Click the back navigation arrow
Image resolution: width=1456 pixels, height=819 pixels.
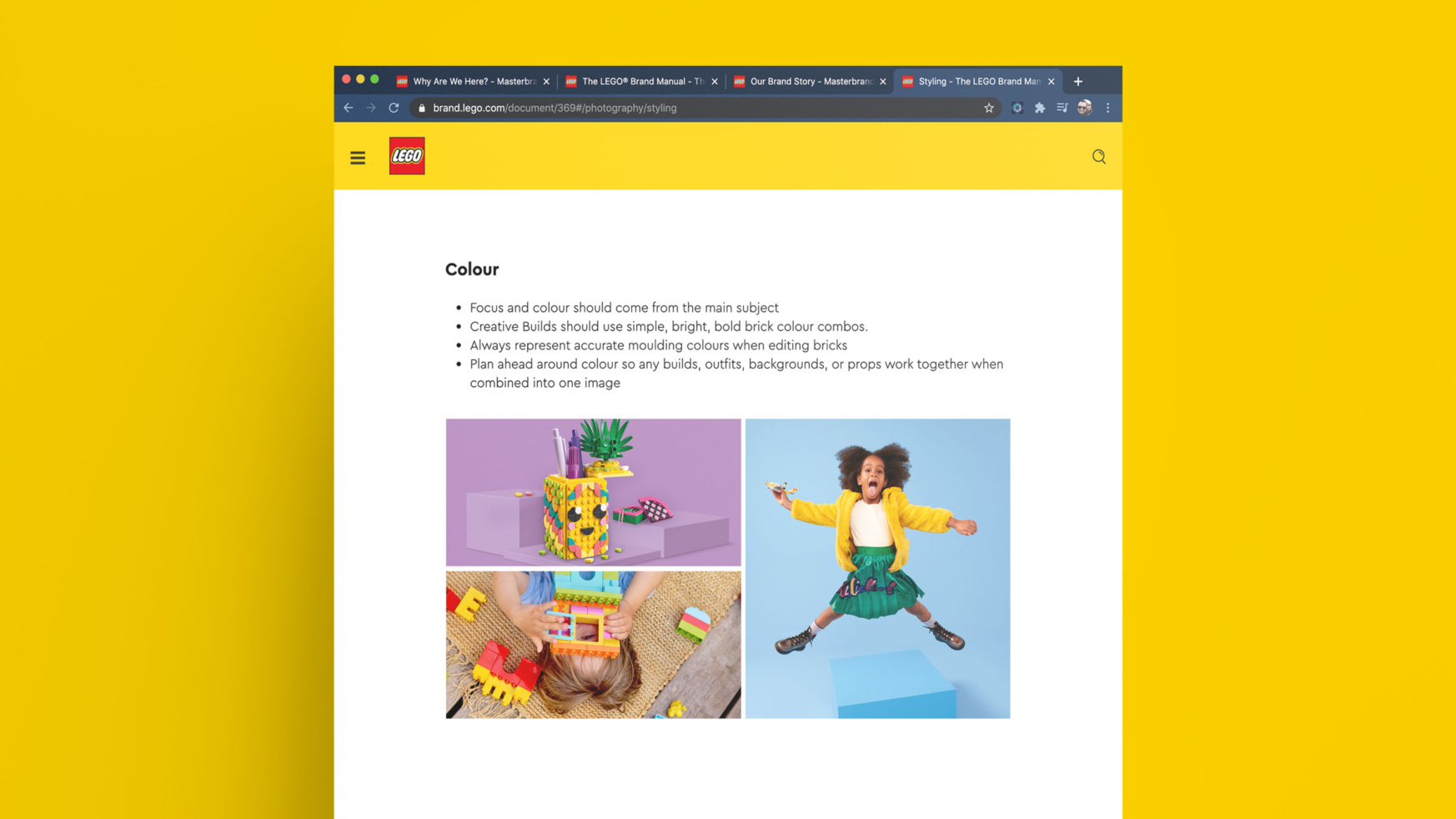pyautogui.click(x=349, y=108)
